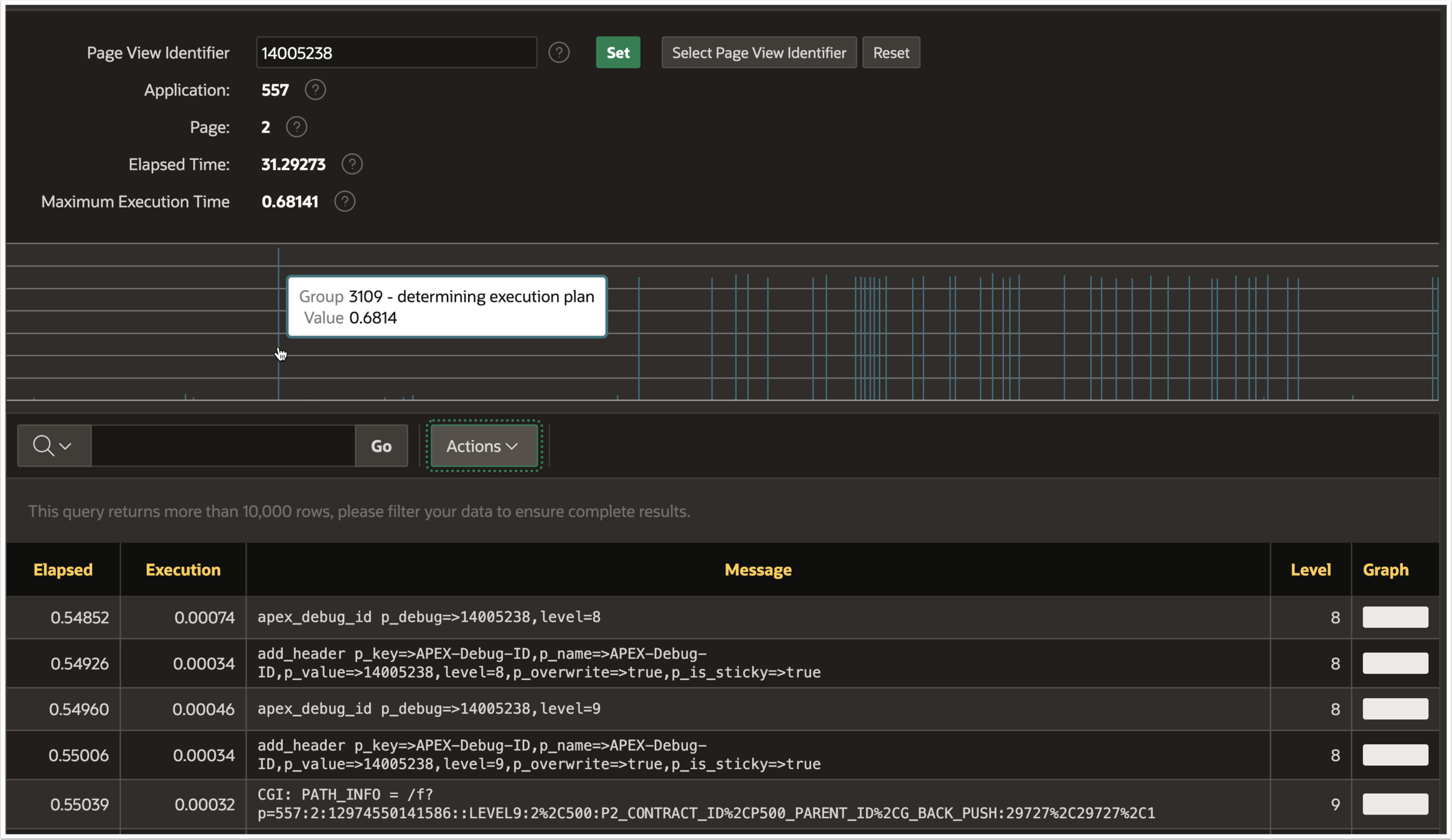Click help icon next to Page View Identifier
Viewport: 1452px width, 840px height.
[x=559, y=52]
